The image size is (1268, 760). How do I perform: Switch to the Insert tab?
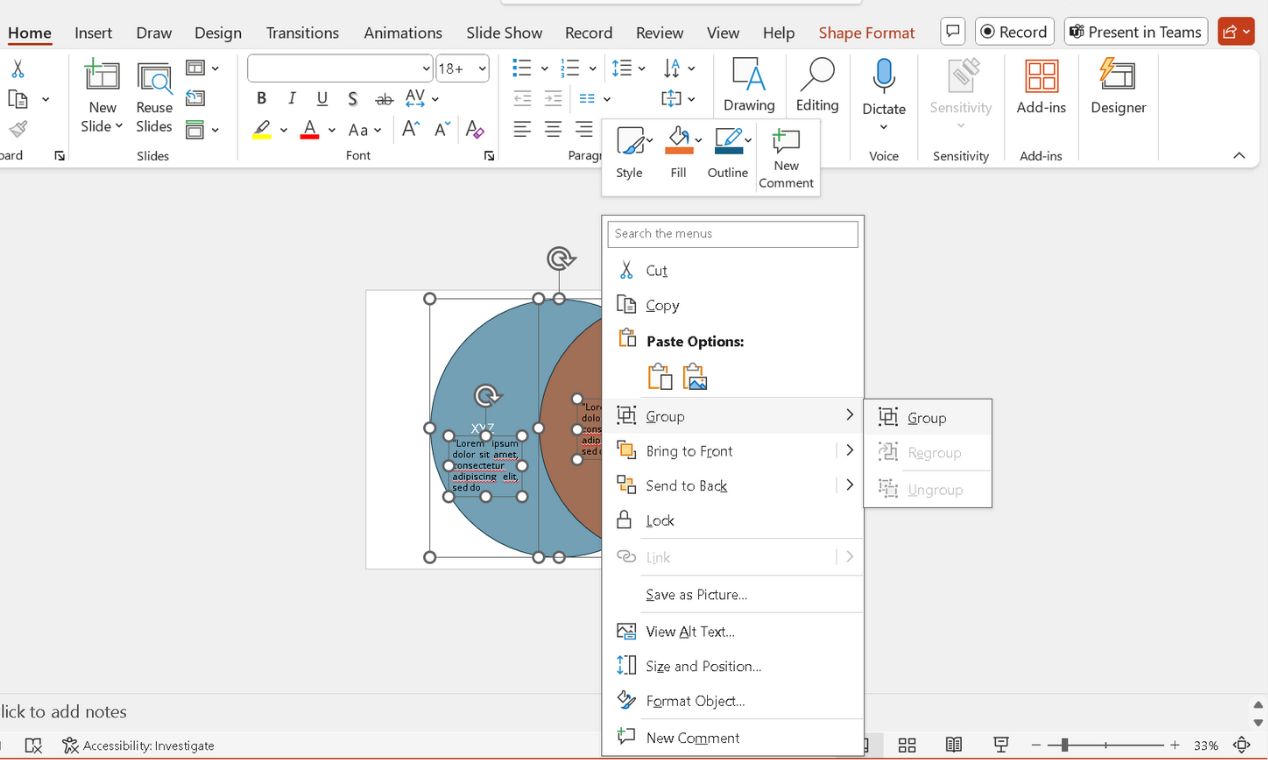pos(93,33)
